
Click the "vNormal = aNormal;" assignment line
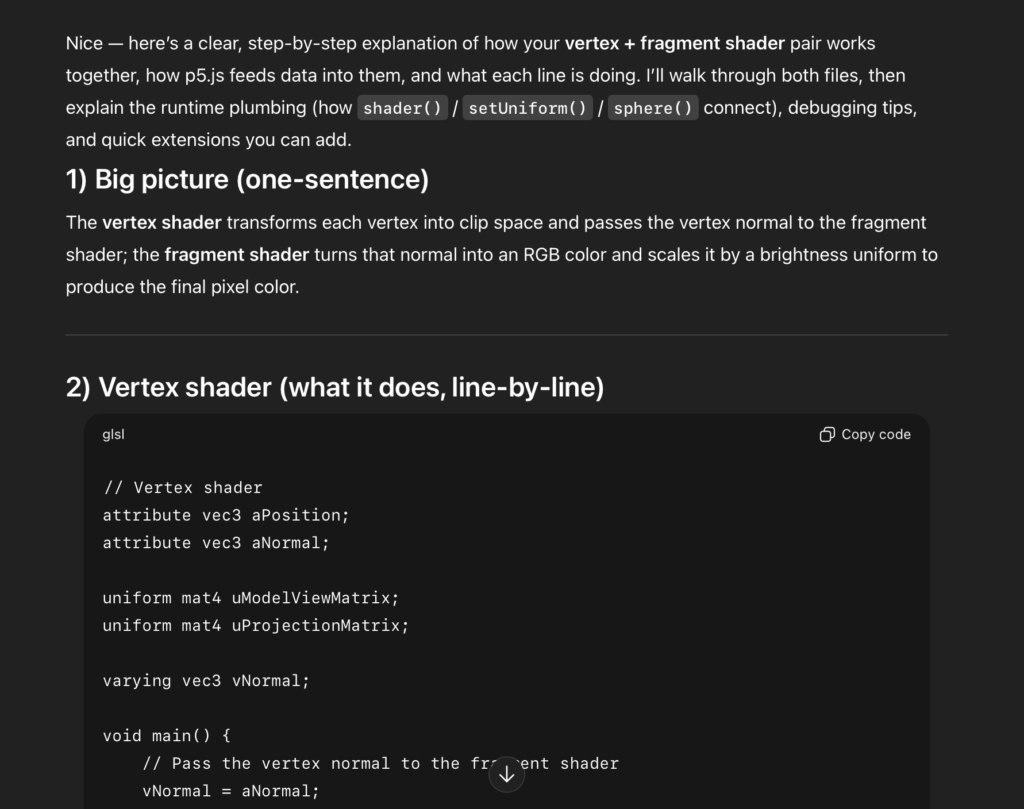pos(230,791)
